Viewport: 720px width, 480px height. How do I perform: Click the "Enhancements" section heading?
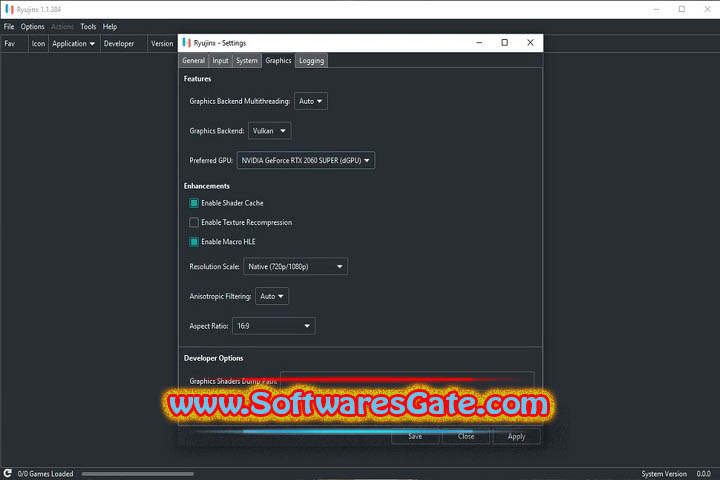pyautogui.click(x=207, y=186)
